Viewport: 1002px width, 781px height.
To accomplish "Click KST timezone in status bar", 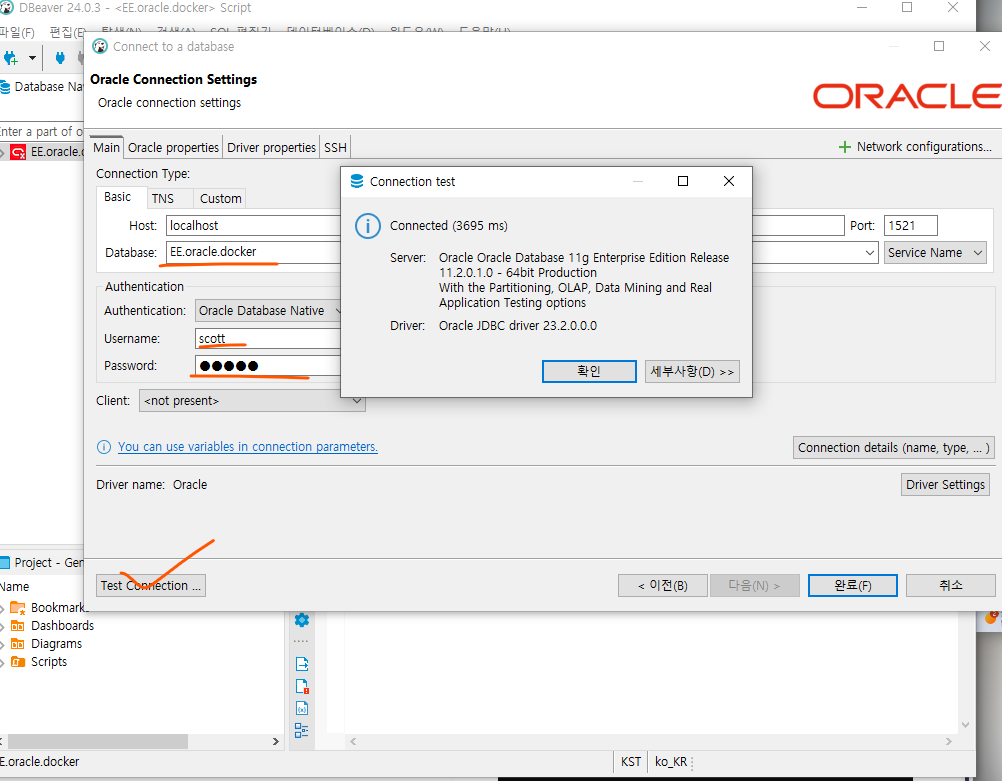I will [631, 762].
